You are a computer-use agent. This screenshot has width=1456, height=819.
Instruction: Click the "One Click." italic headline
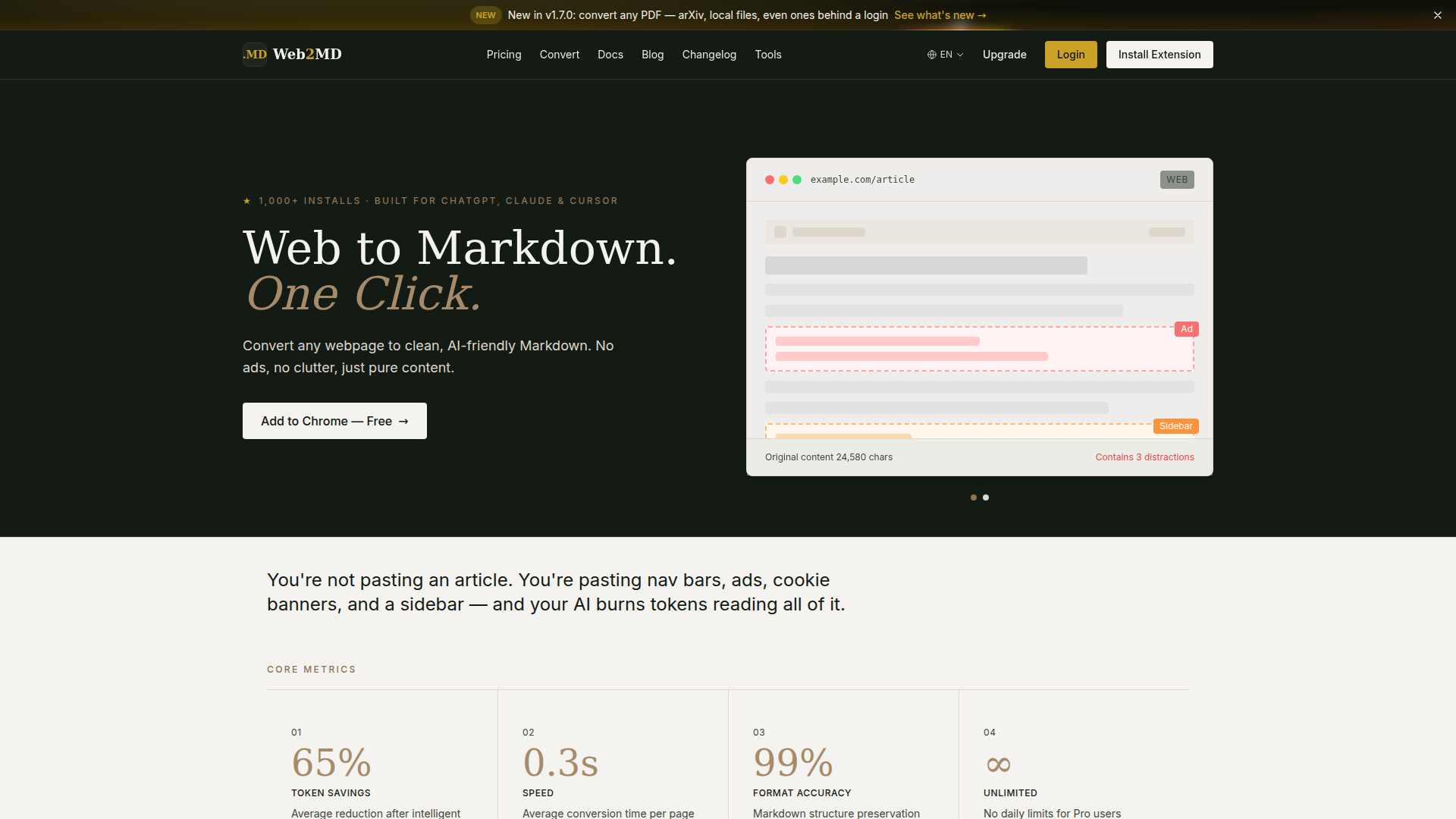tap(364, 293)
